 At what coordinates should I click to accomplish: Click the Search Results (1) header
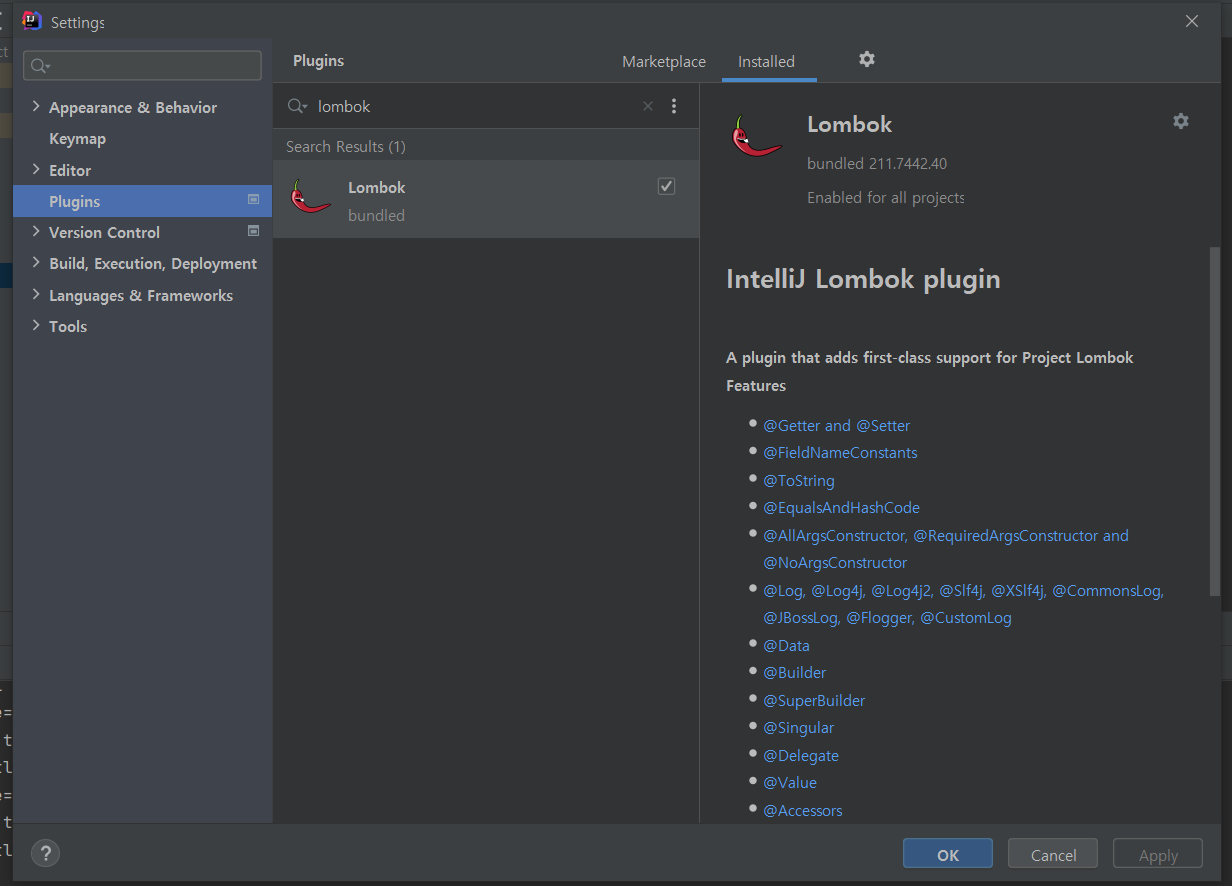coord(346,146)
